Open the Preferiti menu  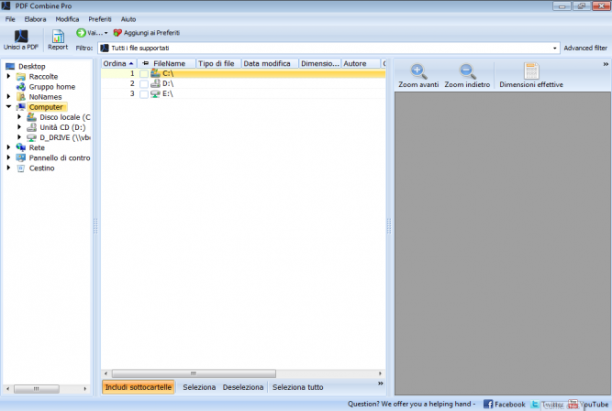click(100, 19)
